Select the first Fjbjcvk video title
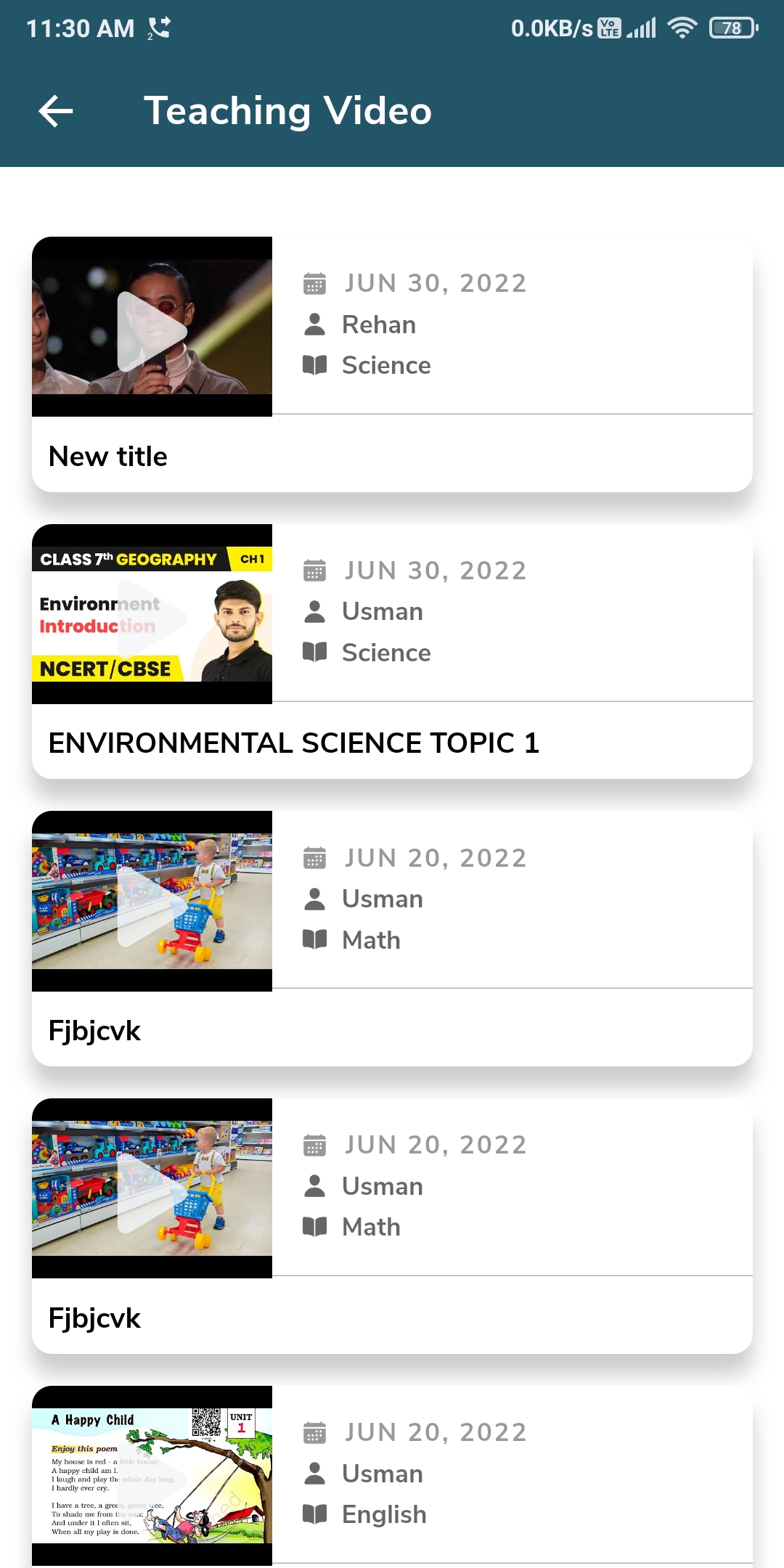Viewport: 784px width, 1568px height. click(94, 1031)
